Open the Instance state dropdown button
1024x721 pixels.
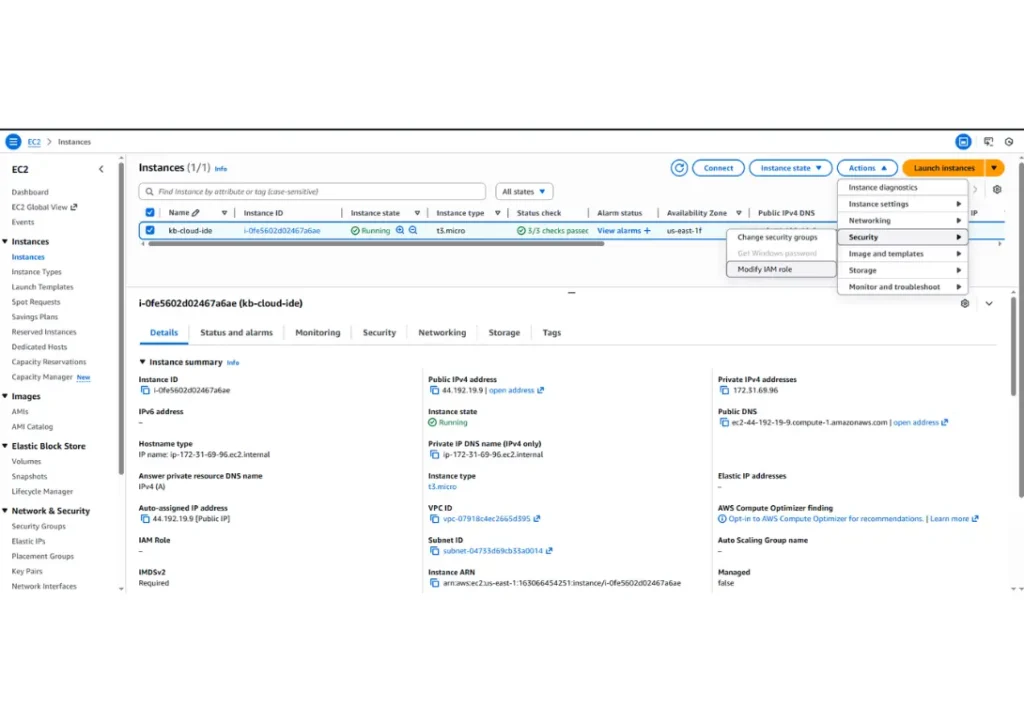(x=790, y=168)
